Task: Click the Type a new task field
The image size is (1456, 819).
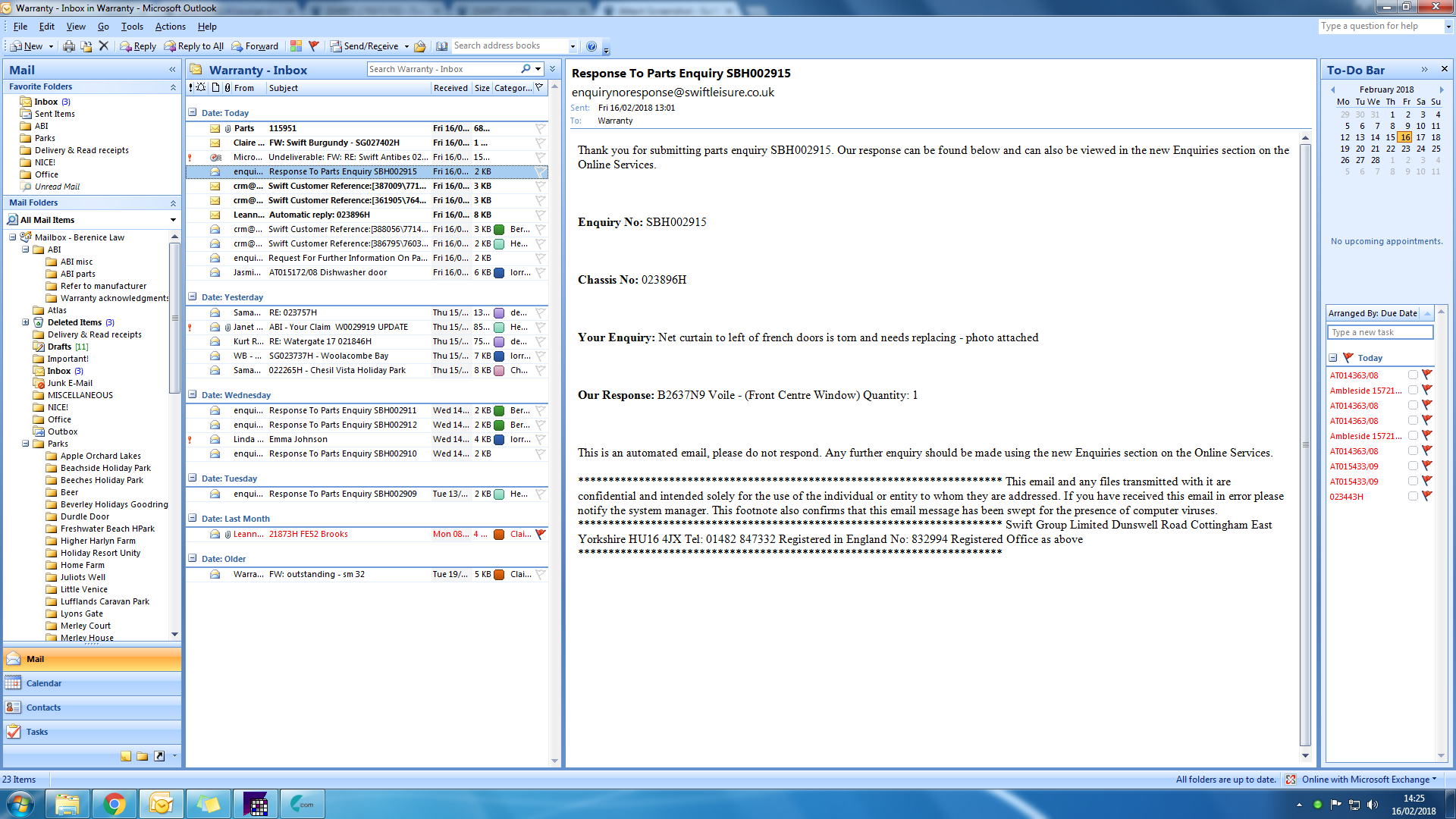Action: pos(1379,332)
